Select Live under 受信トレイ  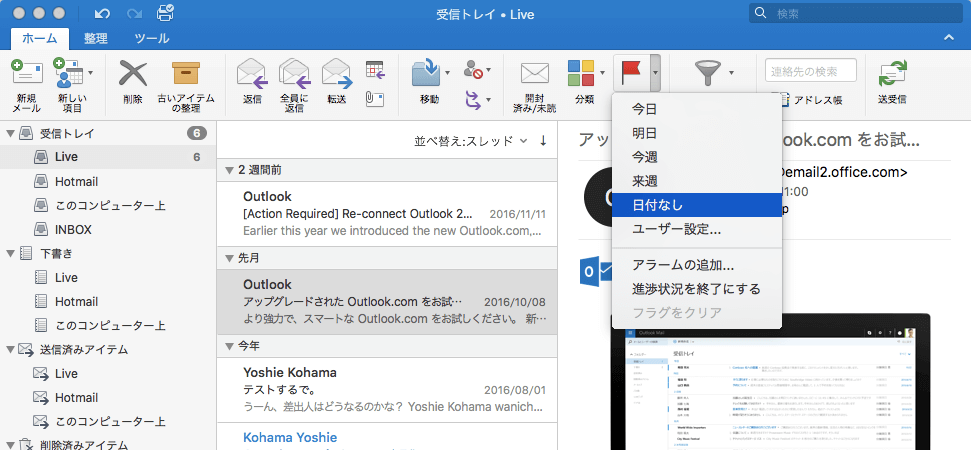pyautogui.click(x=108, y=157)
